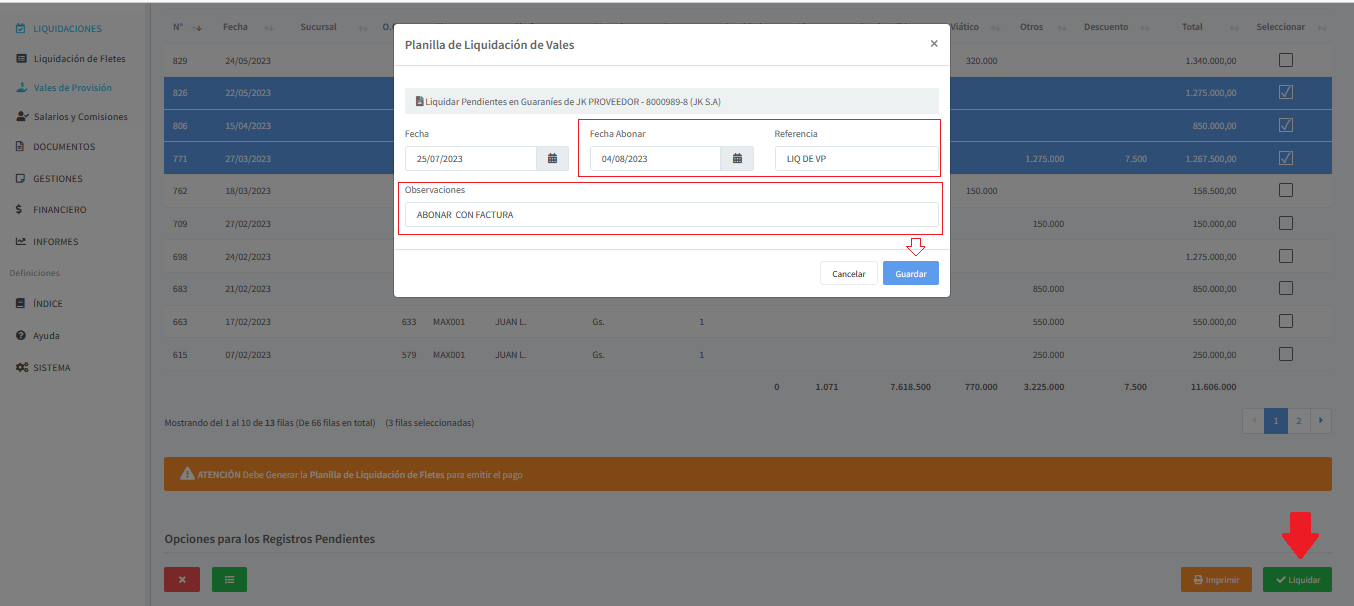
Task: Click the Guardar button
Action: tap(910, 274)
